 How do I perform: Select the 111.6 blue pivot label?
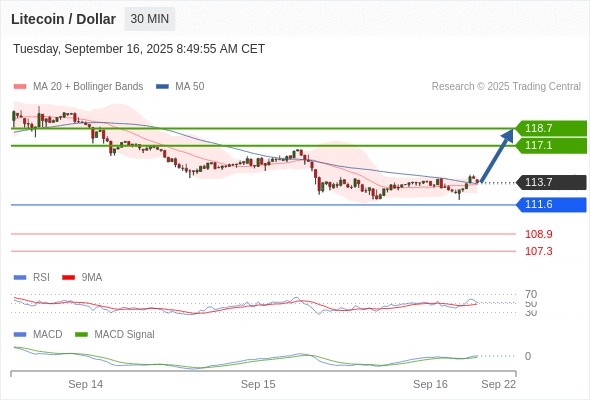[551, 205]
